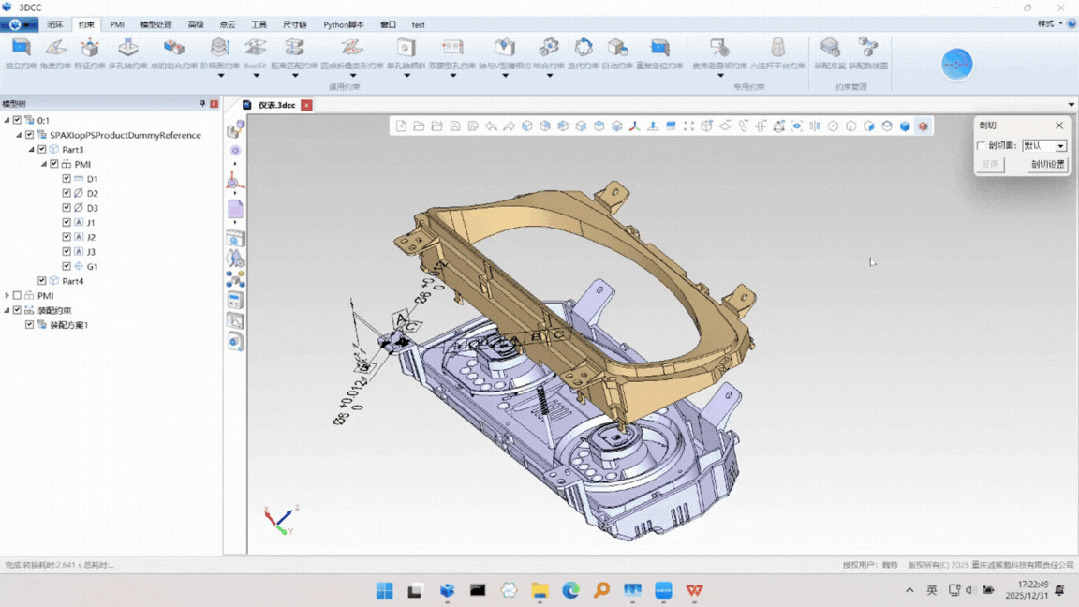Screen dimensions: 1079x607
Task: Close the 剖切 panel
Action: 1060,125
